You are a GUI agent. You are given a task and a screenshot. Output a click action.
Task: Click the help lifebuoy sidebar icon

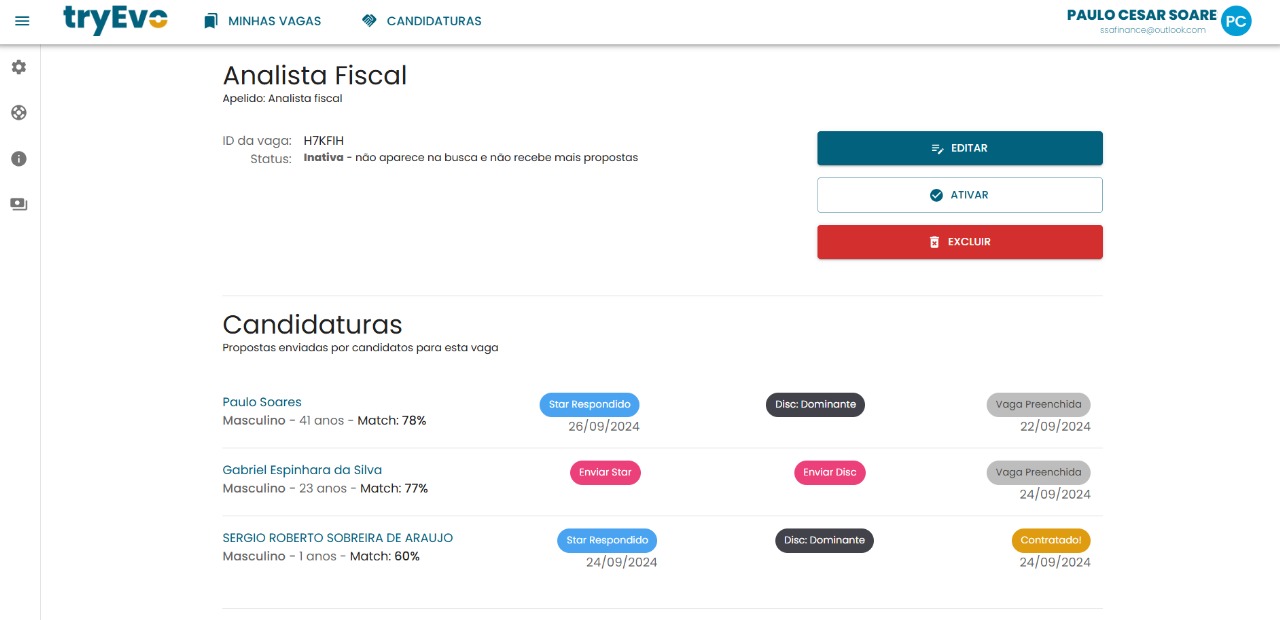coord(19,113)
